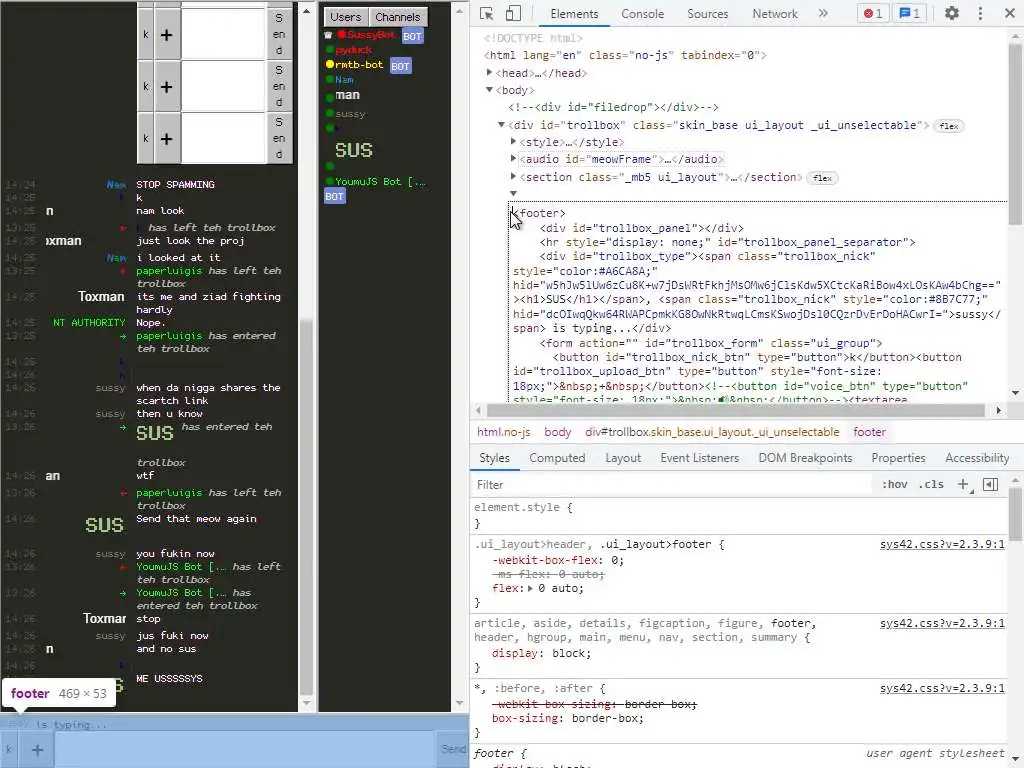Switch to the Styles pane tab
1024x768 pixels.
(x=494, y=458)
